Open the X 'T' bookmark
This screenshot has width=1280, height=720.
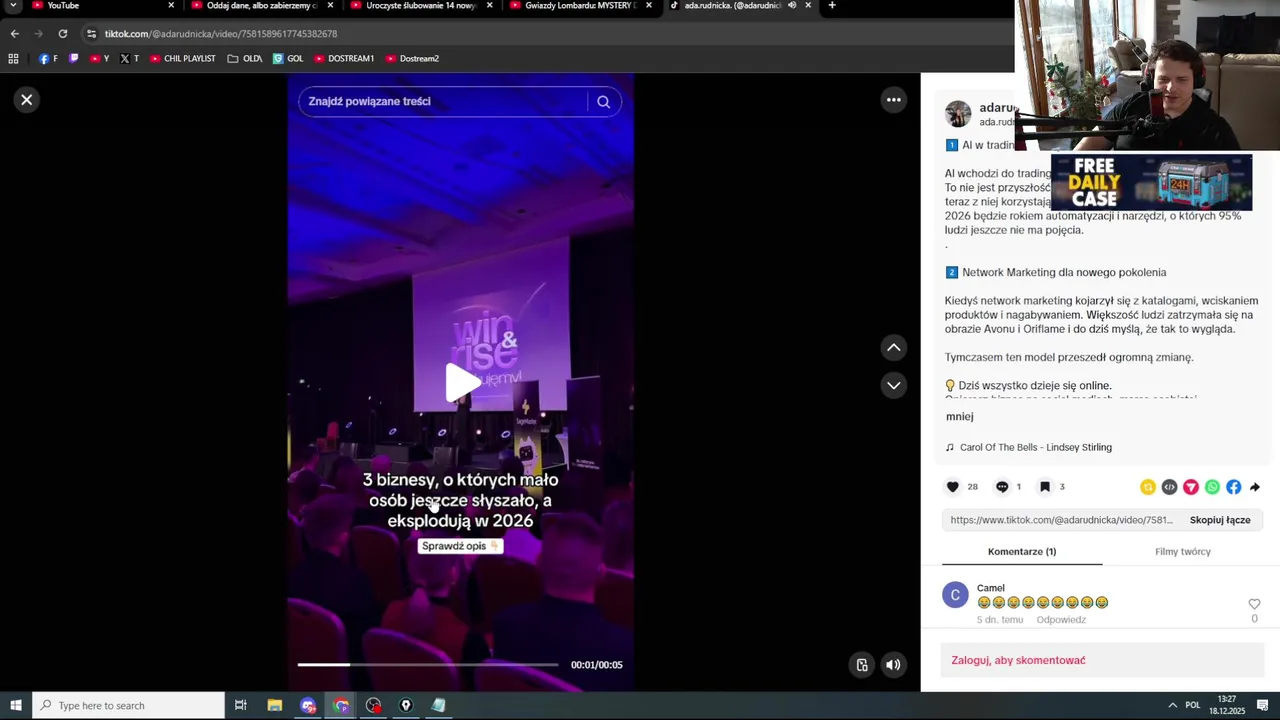point(130,59)
